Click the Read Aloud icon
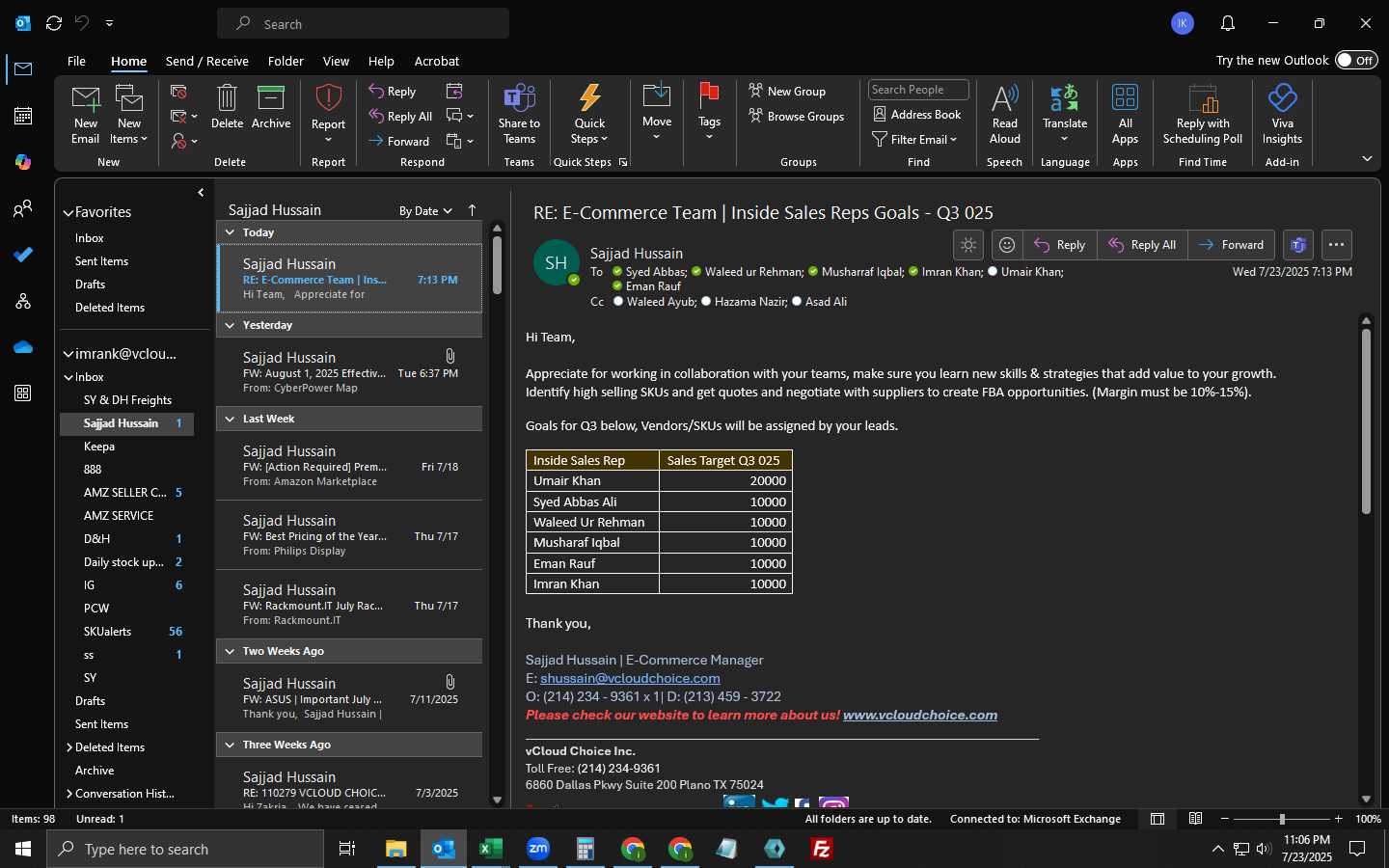The image size is (1389, 868). pyautogui.click(x=1004, y=98)
